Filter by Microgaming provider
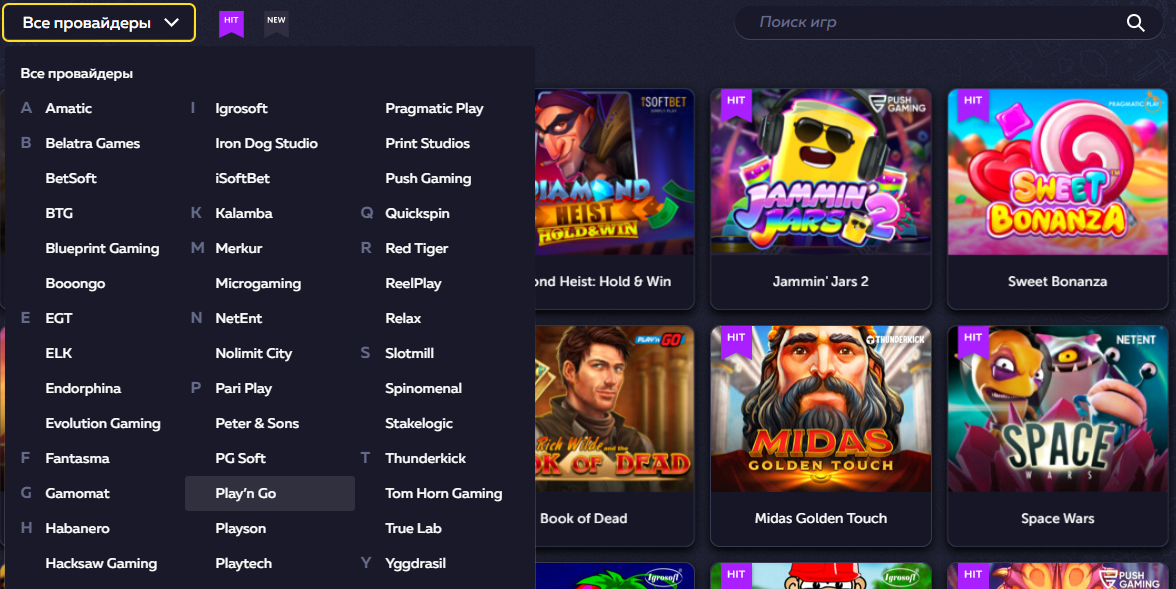This screenshot has width=1176, height=589. 258,284
